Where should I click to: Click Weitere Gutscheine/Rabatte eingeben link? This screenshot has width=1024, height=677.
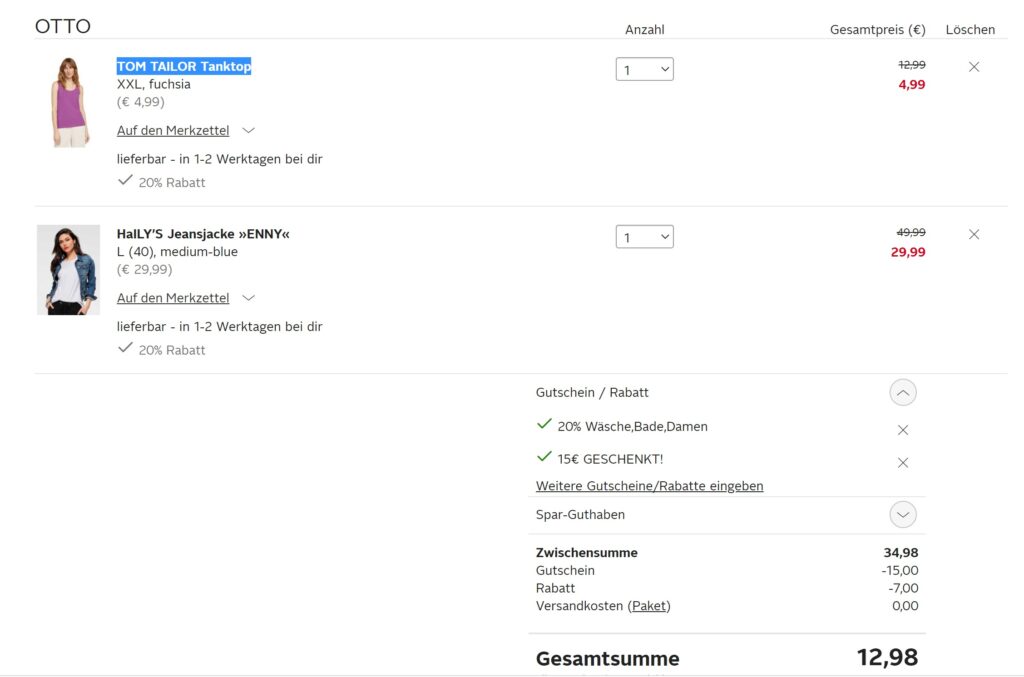pyautogui.click(x=649, y=486)
